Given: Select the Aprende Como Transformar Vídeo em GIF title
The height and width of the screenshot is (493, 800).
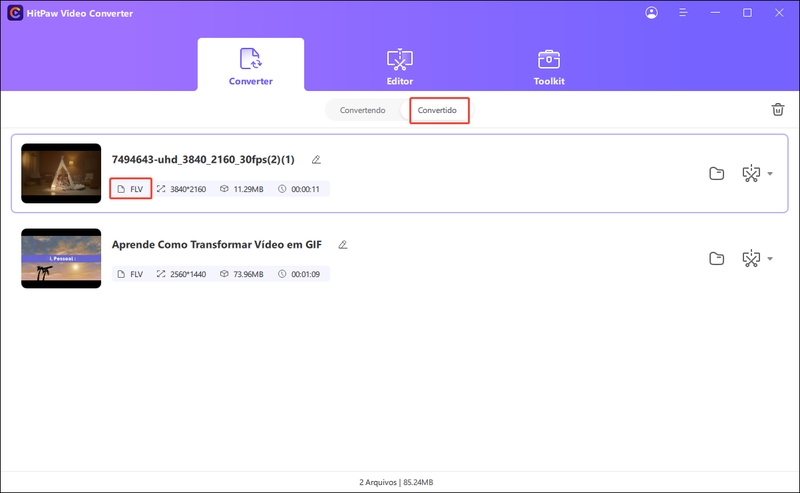Looking at the screenshot, I should click(x=221, y=244).
